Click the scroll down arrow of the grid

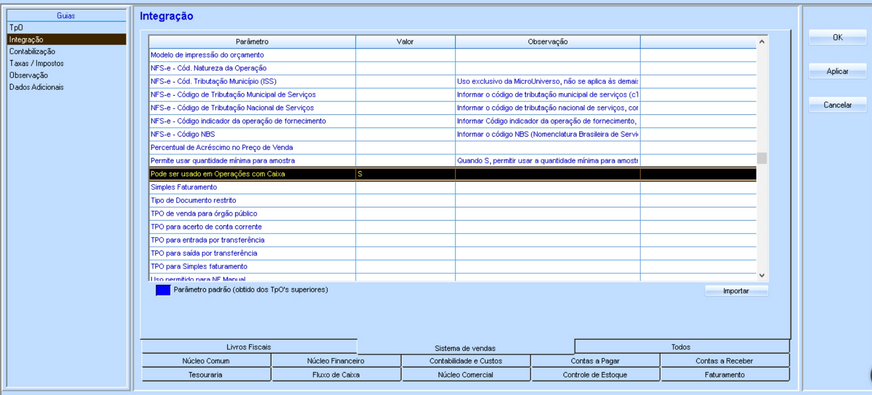[x=762, y=275]
